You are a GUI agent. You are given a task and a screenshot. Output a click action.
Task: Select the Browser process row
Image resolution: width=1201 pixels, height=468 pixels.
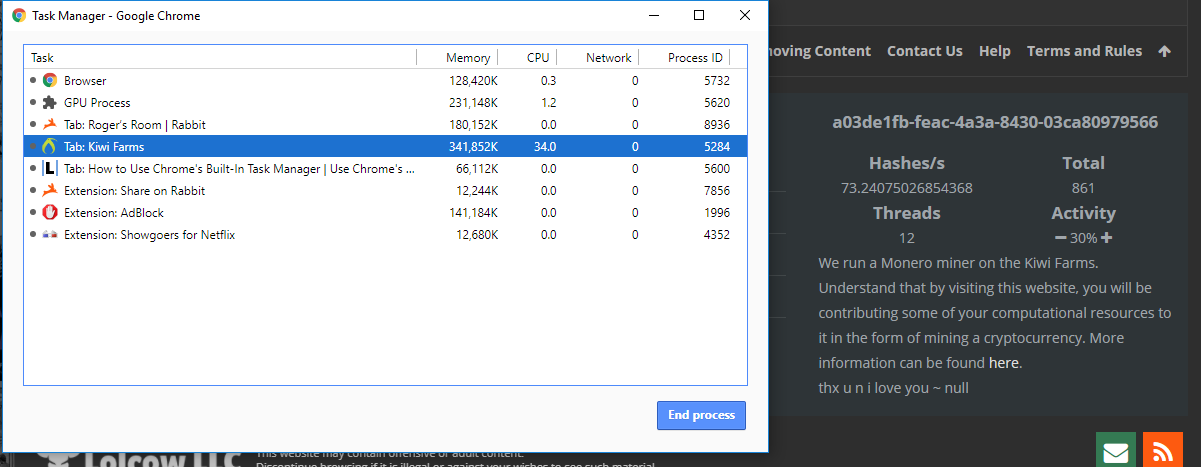(x=385, y=81)
